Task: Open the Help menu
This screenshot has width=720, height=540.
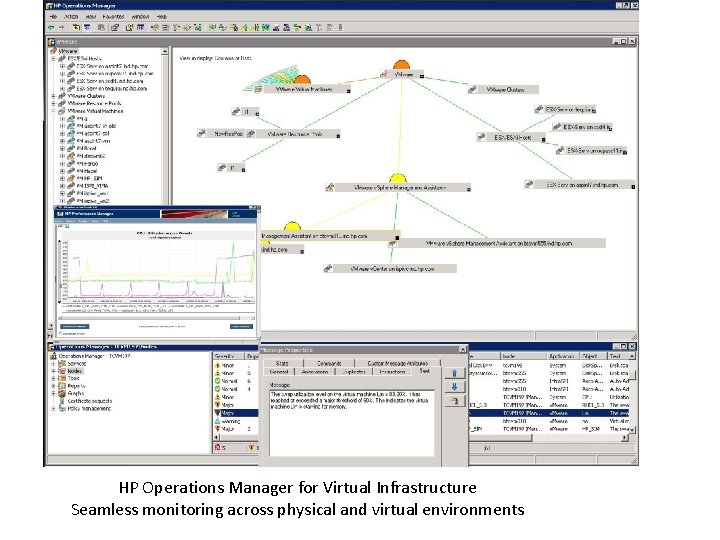Action: click(x=162, y=17)
